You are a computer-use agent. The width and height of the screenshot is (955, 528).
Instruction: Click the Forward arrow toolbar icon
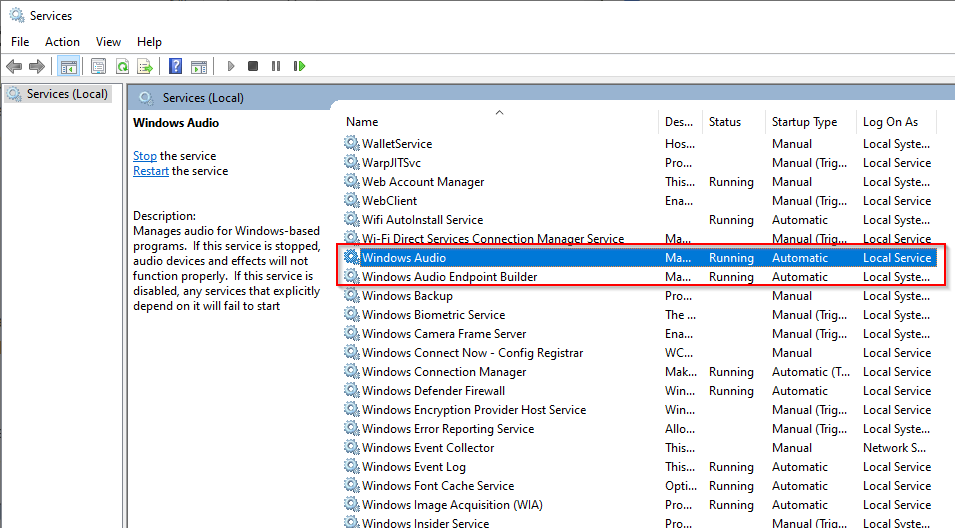point(37,66)
